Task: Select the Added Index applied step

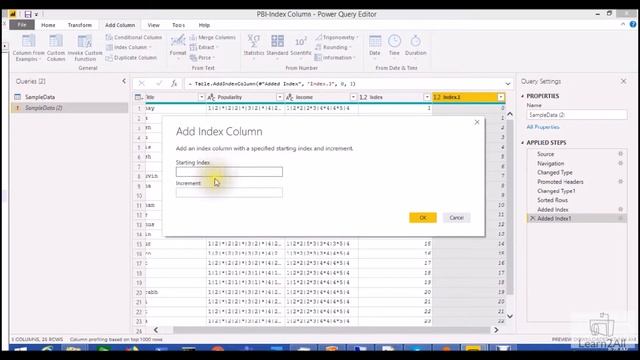Action: (x=553, y=209)
